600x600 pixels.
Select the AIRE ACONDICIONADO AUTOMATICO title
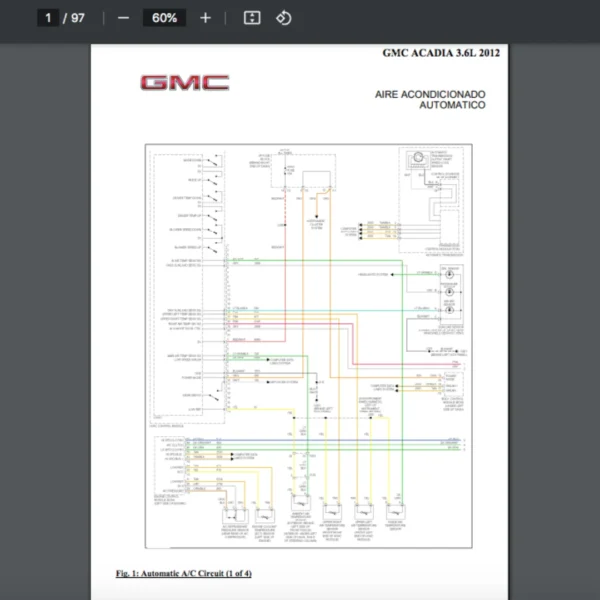point(431,98)
